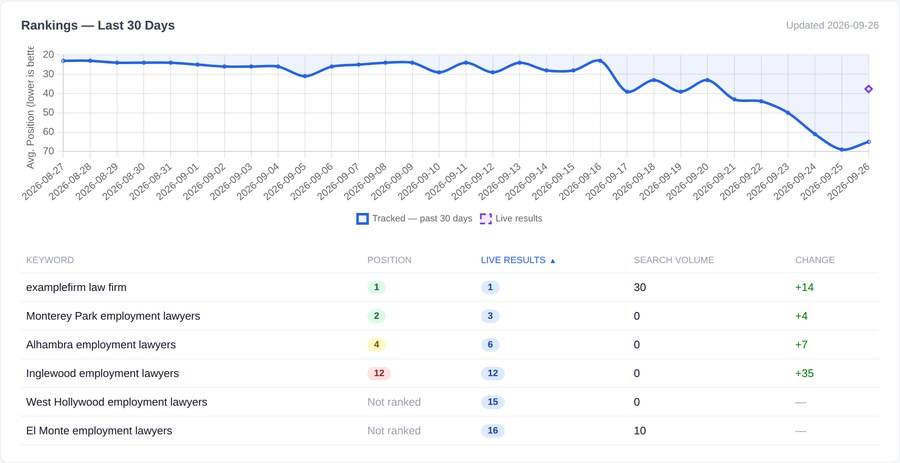Sort table by Live Results column
This screenshot has height=463, width=900.
click(518, 260)
